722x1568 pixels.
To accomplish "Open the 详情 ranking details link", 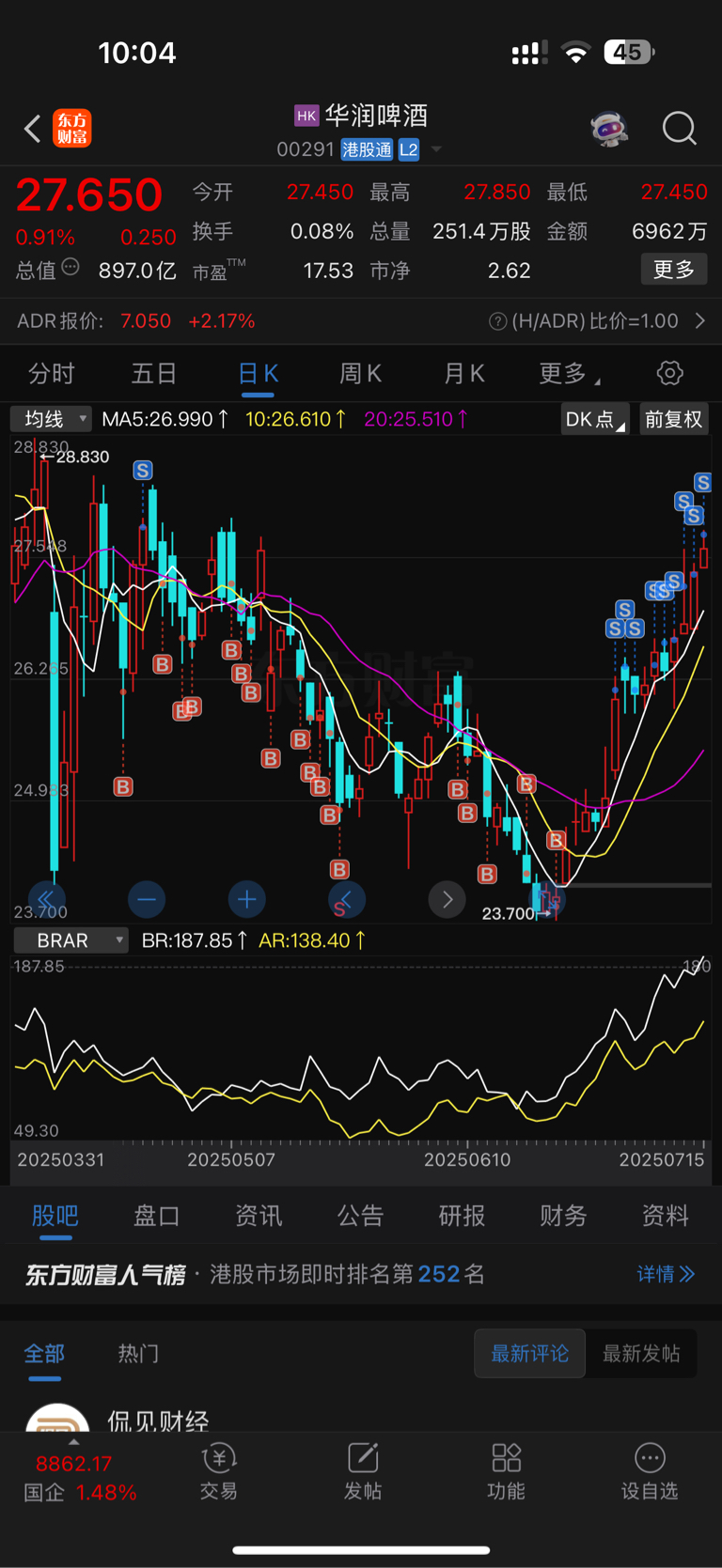I will click(x=666, y=1274).
